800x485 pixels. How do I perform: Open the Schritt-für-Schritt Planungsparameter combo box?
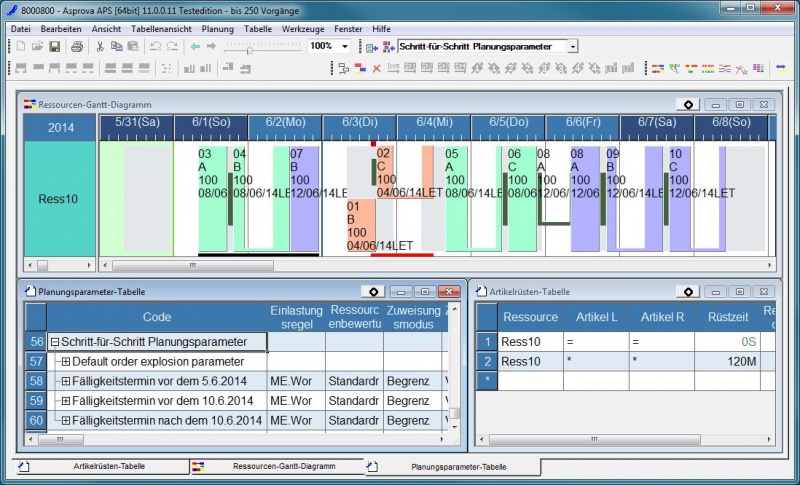[x=572, y=47]
